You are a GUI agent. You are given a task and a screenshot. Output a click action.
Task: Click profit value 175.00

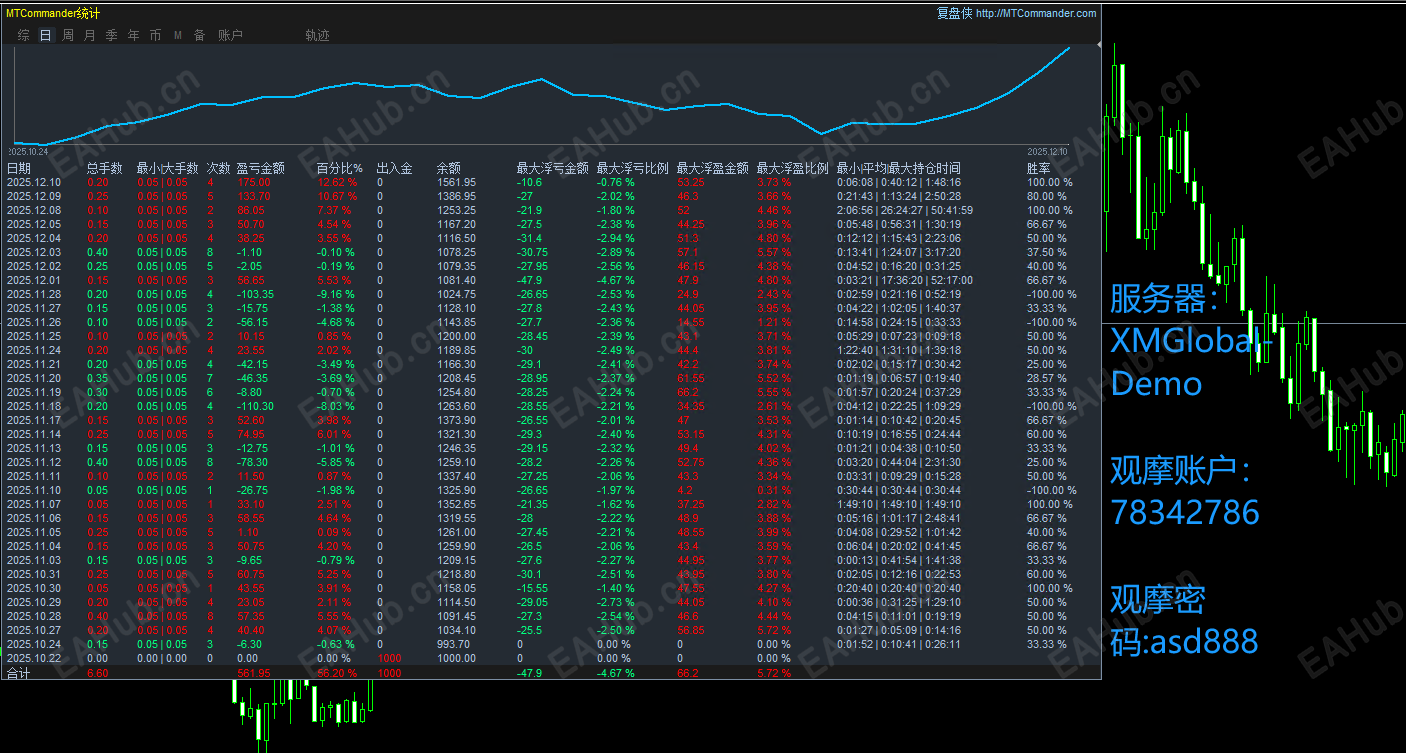point(254,182)
